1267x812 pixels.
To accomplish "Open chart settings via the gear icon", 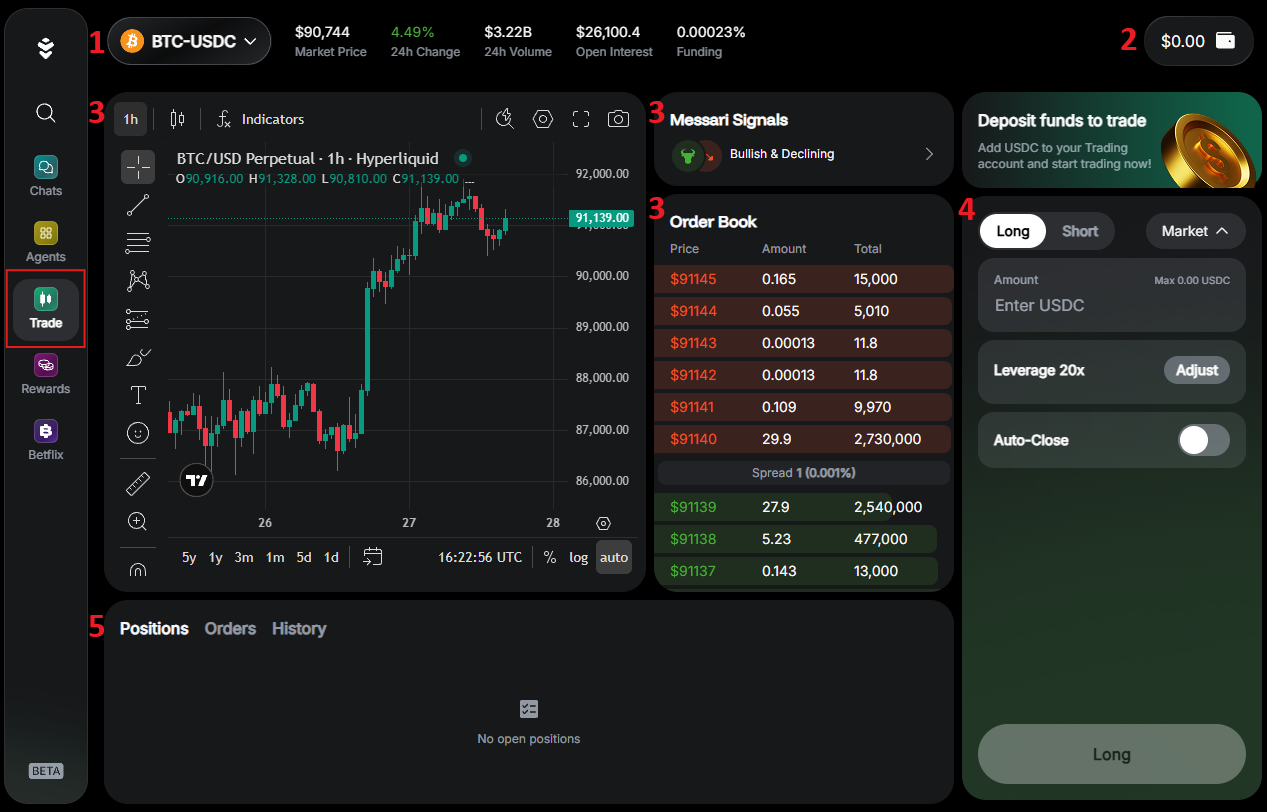I will [542, 118].
